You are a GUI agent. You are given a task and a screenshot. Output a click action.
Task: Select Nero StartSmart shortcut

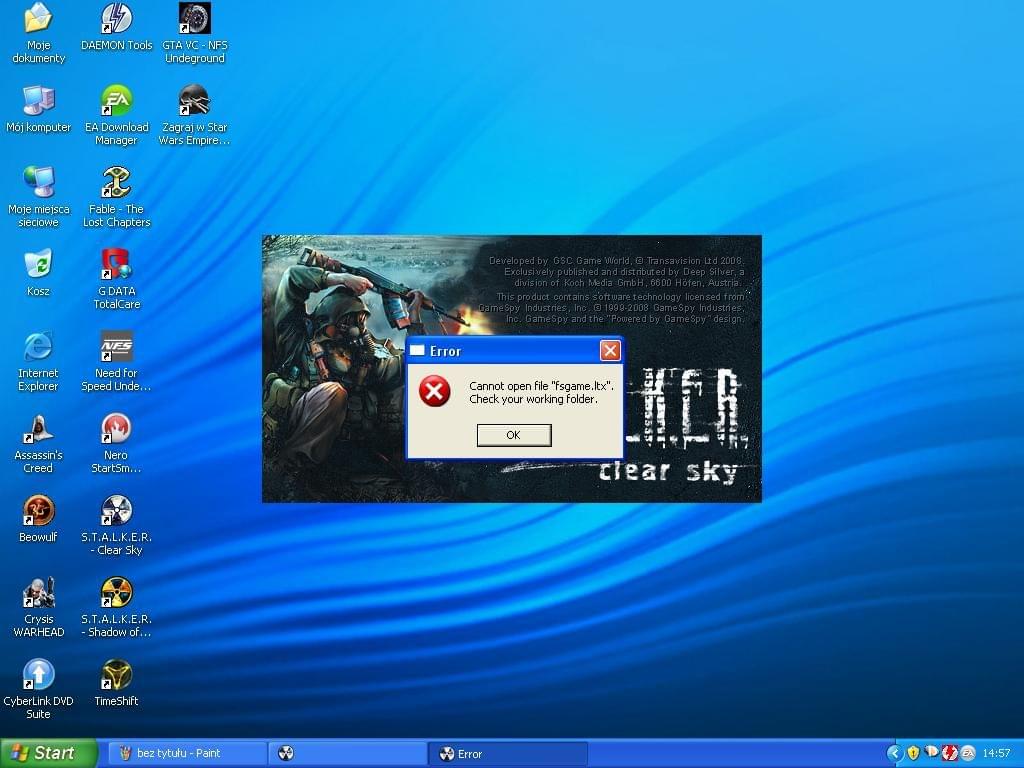(x=116, y=443)
